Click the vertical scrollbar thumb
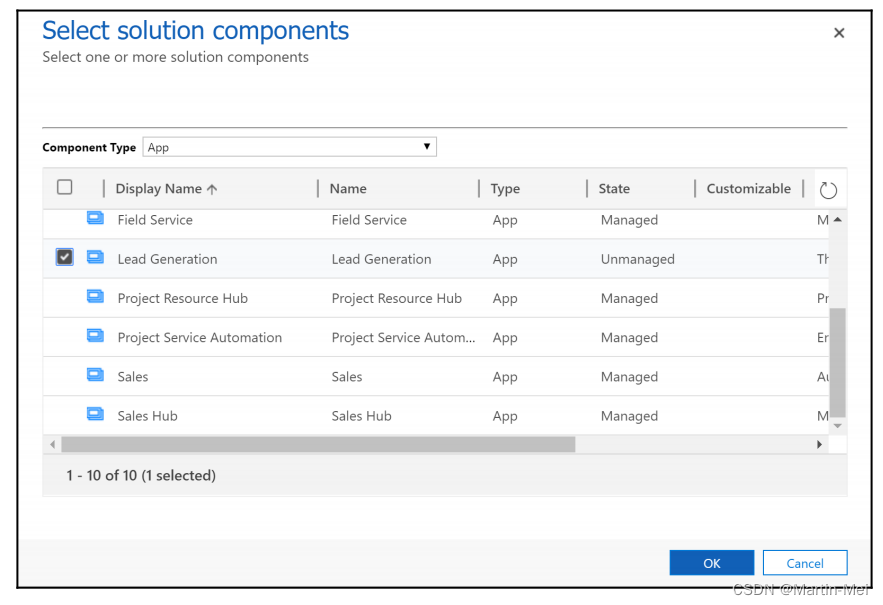This screenshot has width=883, height=605. tap(837, 362)
